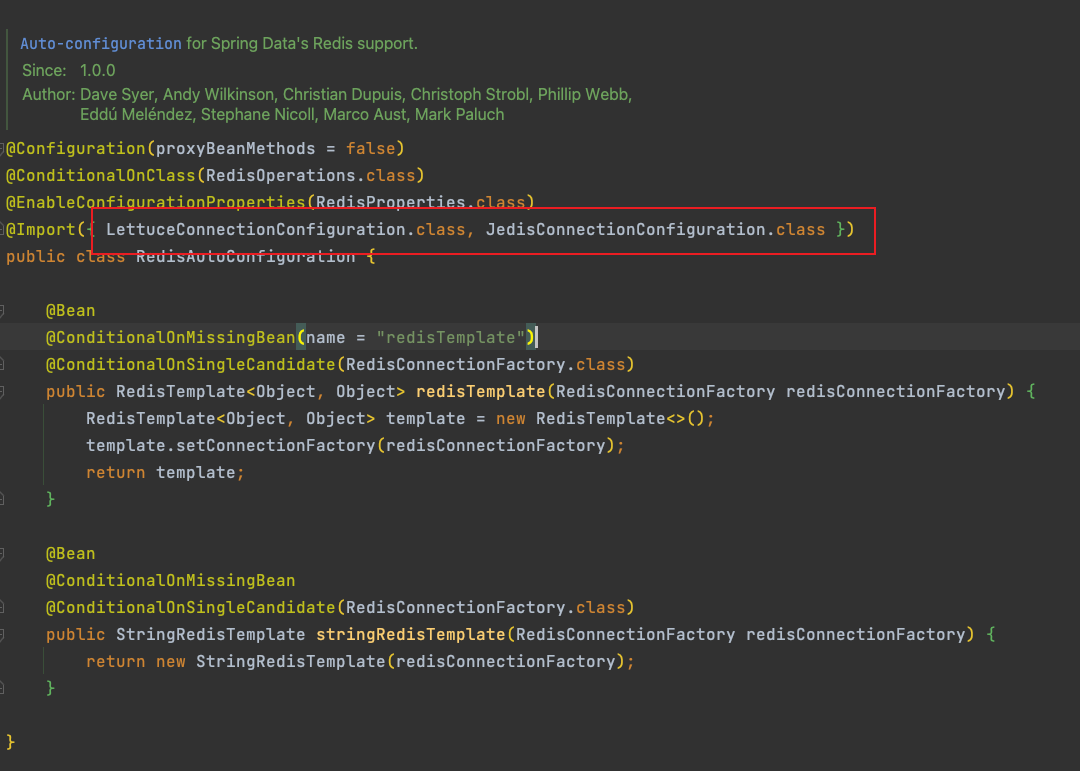1080x771 pixels.
Task: Click the redisConnectionFactory parameter of redisTemplate method
Action: tap(896, 391)
